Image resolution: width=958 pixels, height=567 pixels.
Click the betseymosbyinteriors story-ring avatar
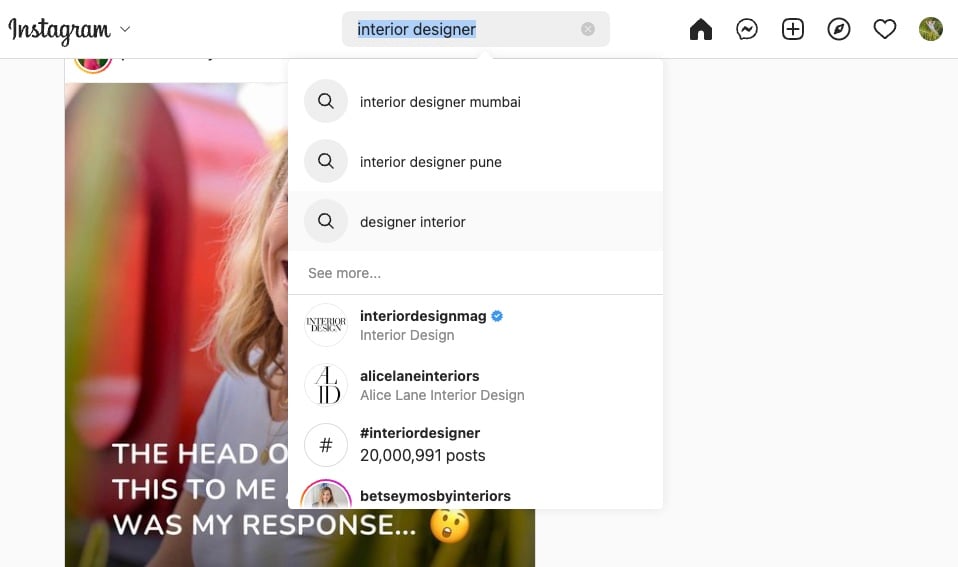click(326, 496)
